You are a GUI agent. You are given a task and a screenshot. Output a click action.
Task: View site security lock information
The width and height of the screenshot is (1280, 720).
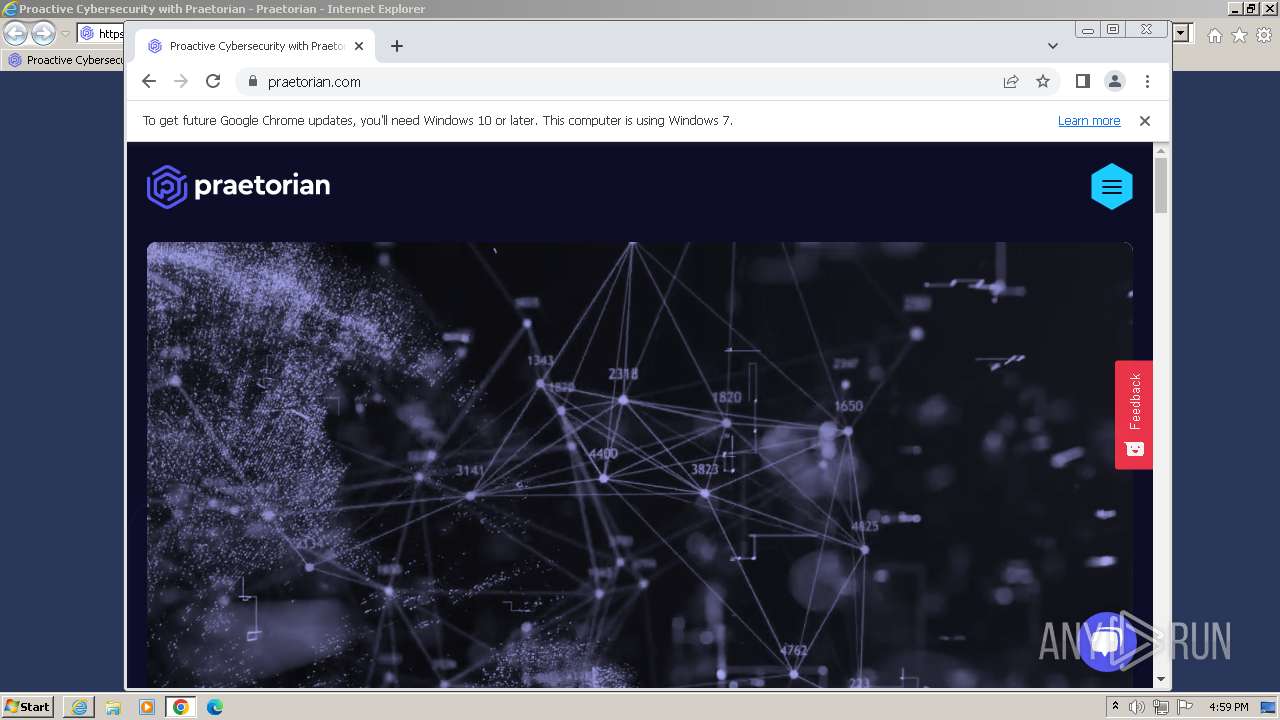click(x=252, y=82)
